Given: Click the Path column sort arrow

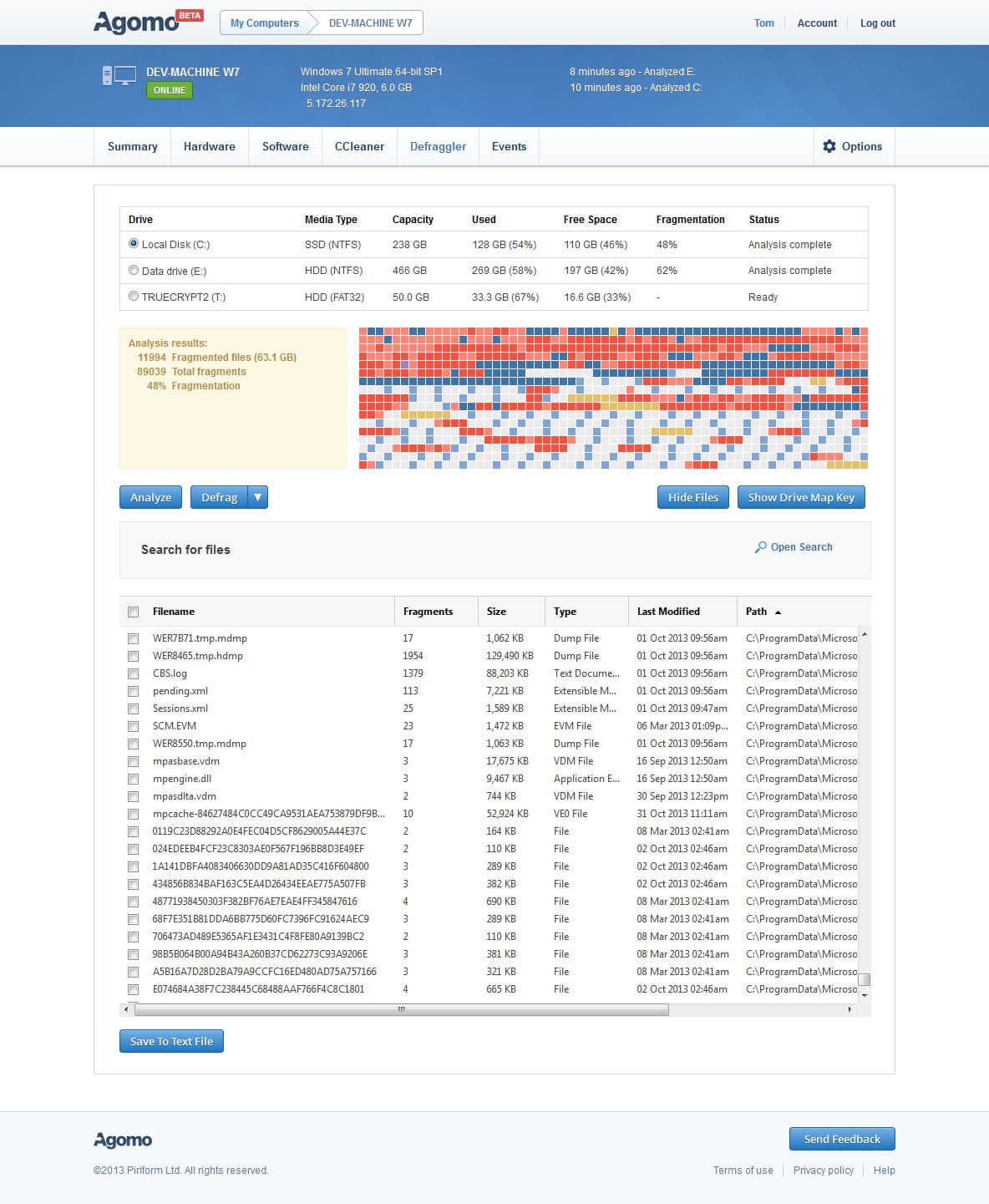Looking at the screenshot, I should tap(778, 612).
